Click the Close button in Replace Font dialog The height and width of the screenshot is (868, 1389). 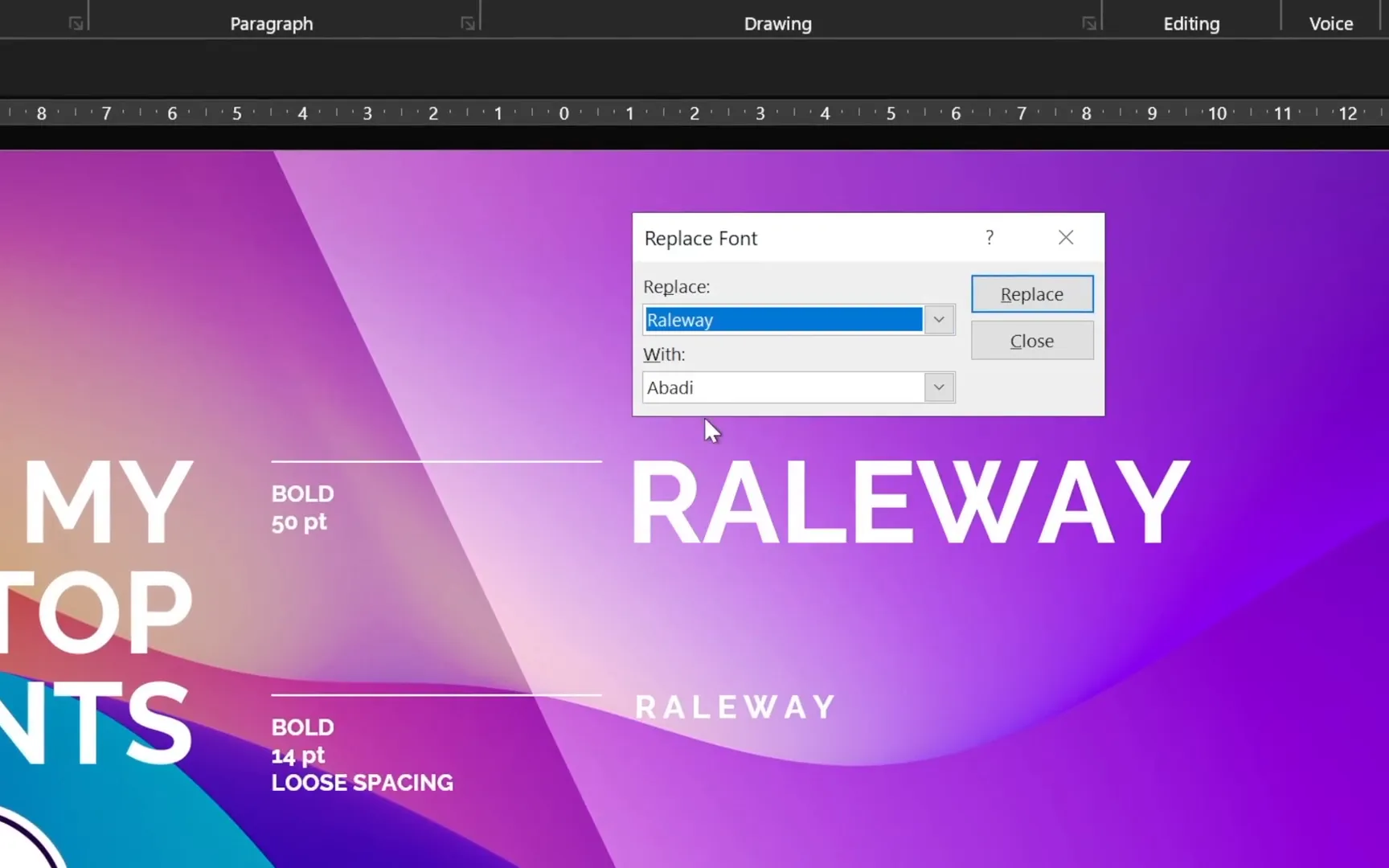click(x=1032, y=341)
